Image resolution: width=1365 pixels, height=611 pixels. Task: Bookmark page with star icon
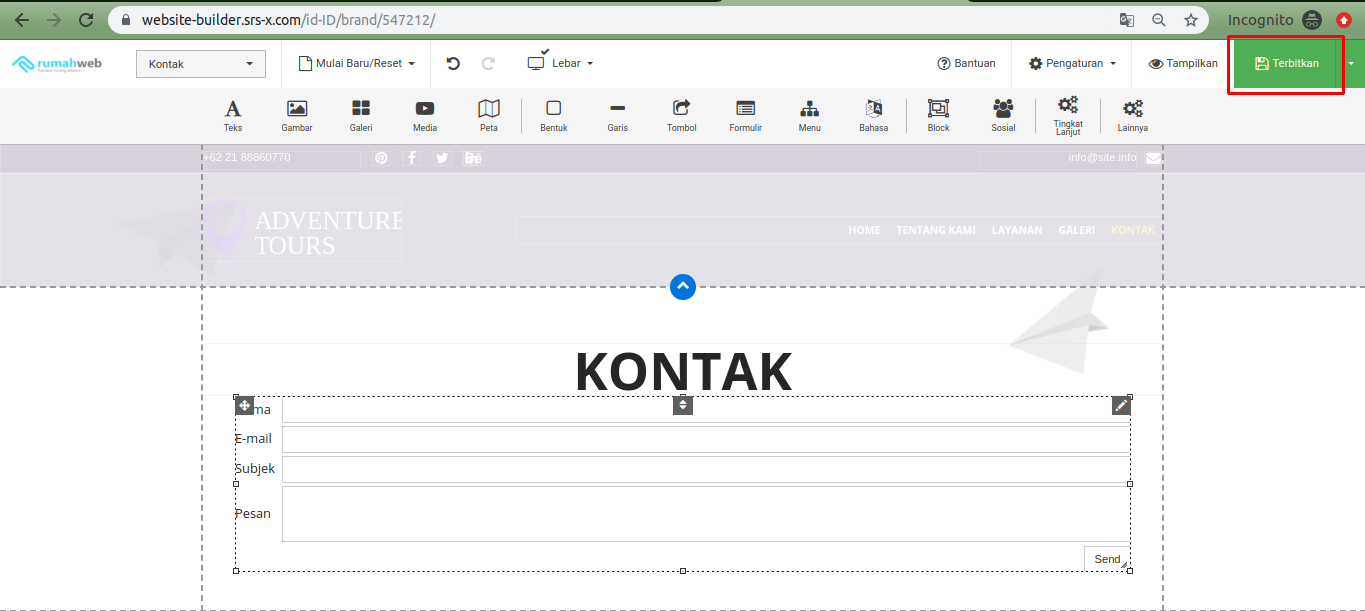click(x=1190, y=19)
